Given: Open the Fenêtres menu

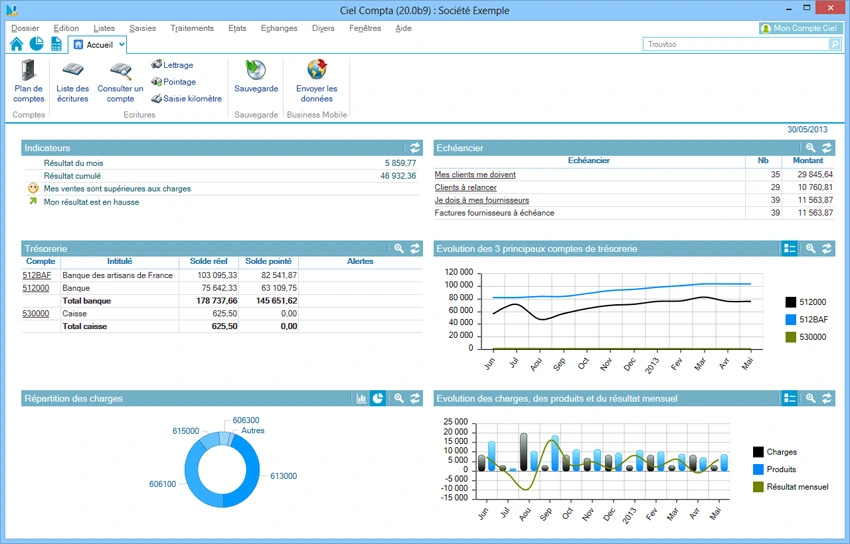Looking at the screenshot, I should click(365, 28).
